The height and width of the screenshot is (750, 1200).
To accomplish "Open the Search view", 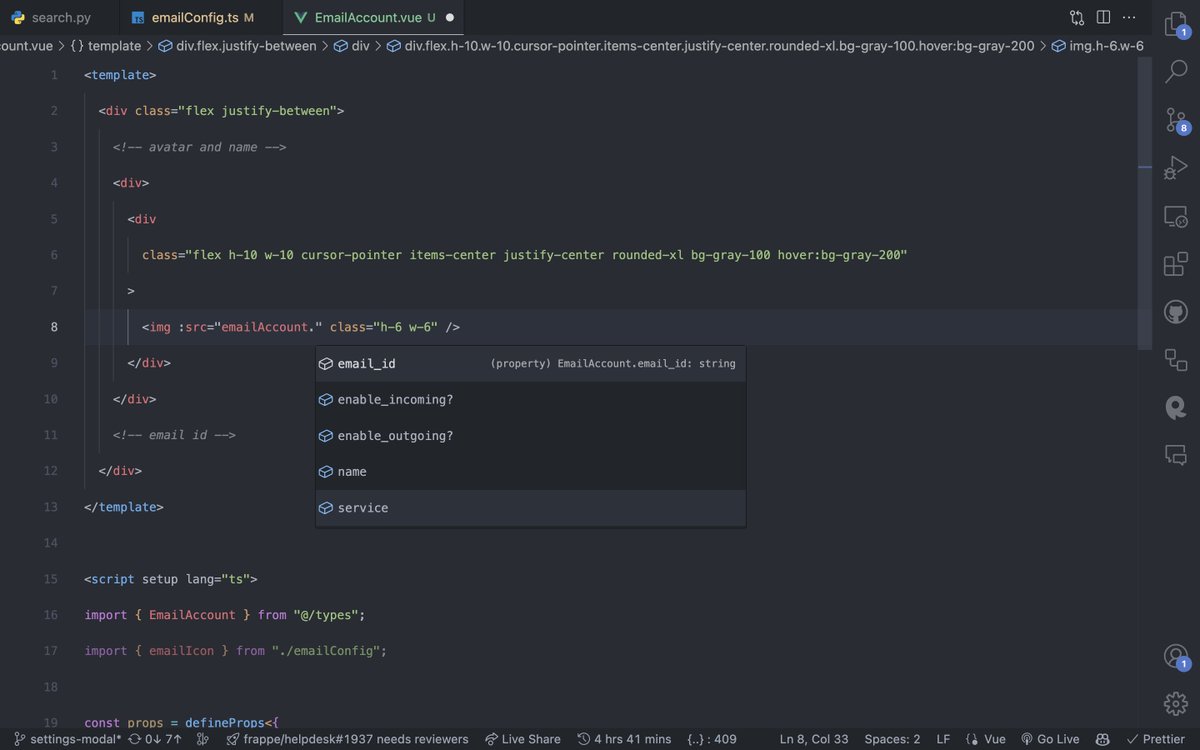I will click(1175, 72).
